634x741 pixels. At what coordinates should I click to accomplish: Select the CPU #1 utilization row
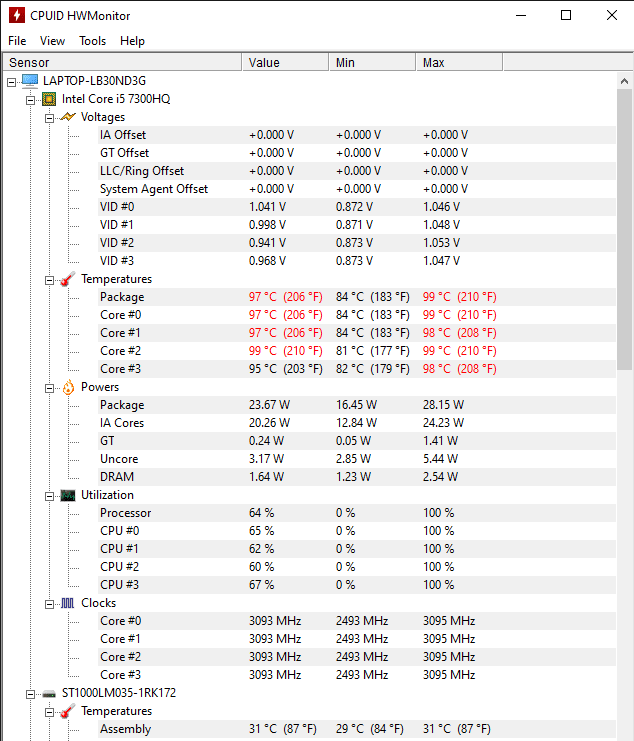(x=357, y=549)
